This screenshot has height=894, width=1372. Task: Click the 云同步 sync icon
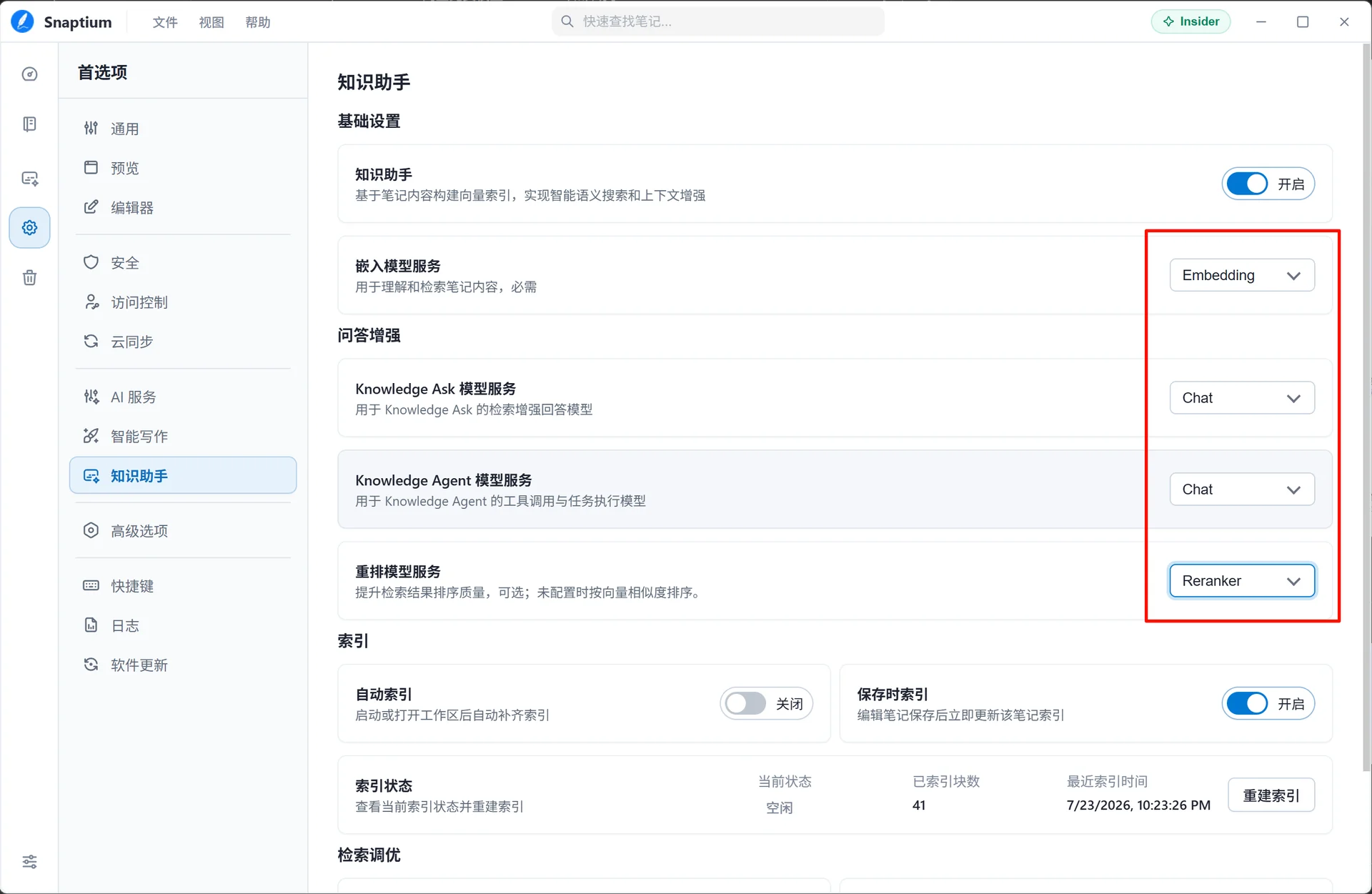coord(91,341)
